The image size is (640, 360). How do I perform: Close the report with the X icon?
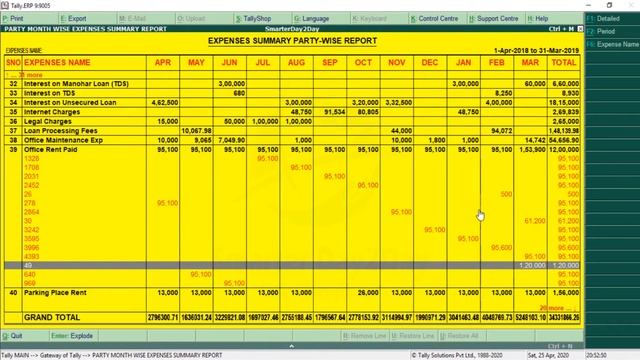pyautogui.click(x=580, y=29)
